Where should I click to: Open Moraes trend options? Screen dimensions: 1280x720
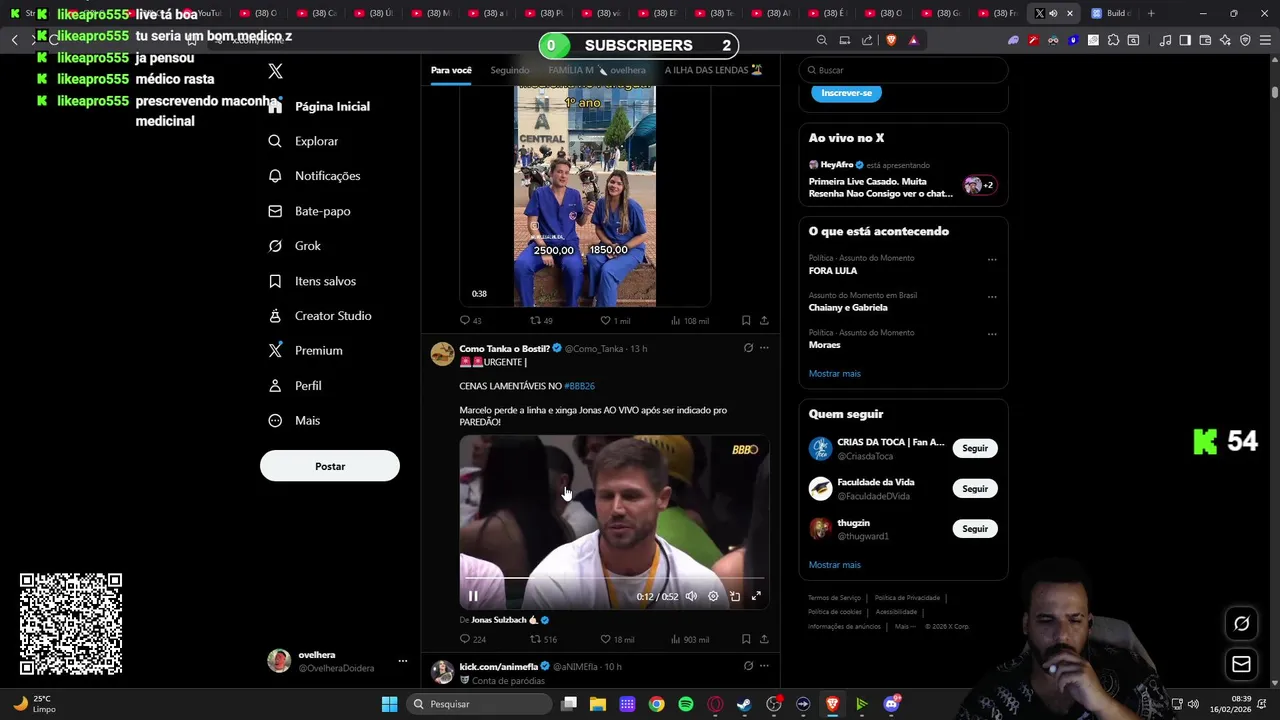point(992,334)
